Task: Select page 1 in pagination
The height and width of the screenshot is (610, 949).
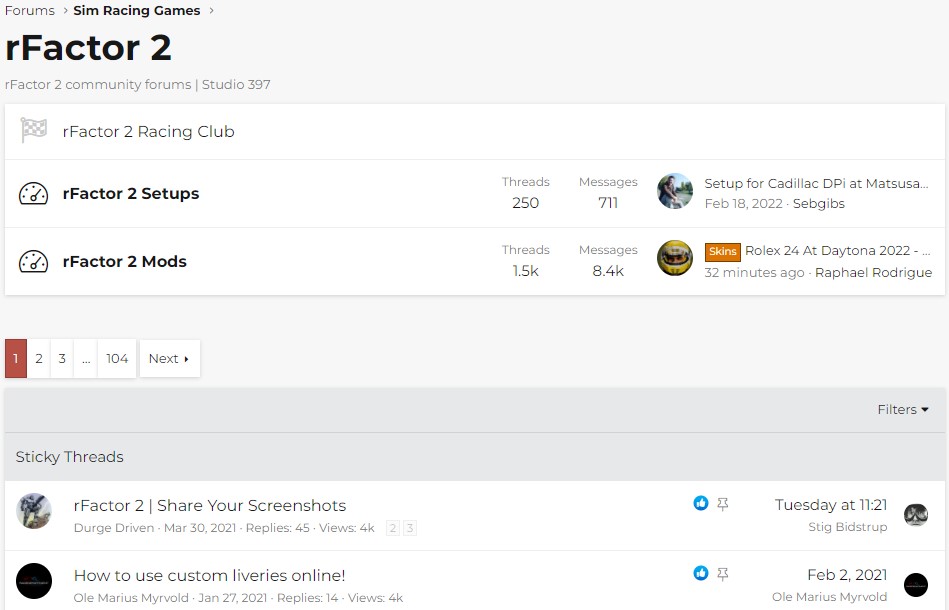Action: [16, 358]
